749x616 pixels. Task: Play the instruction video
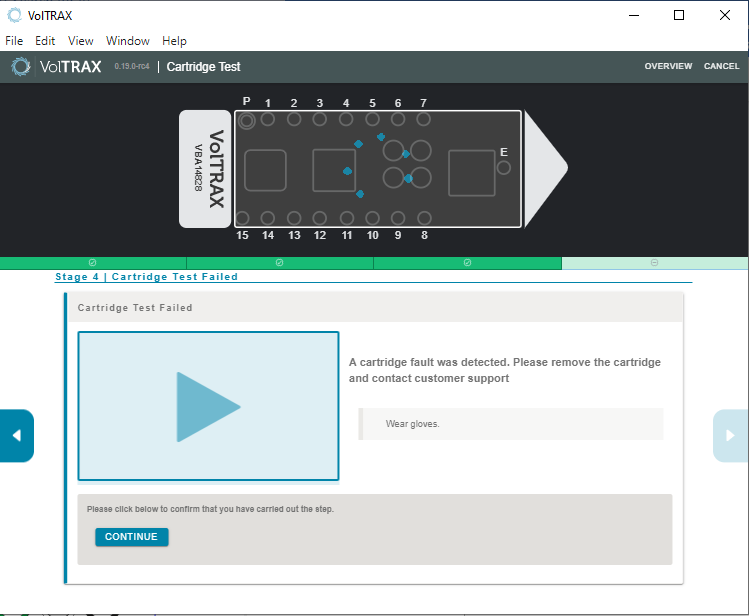coord(208,406)
